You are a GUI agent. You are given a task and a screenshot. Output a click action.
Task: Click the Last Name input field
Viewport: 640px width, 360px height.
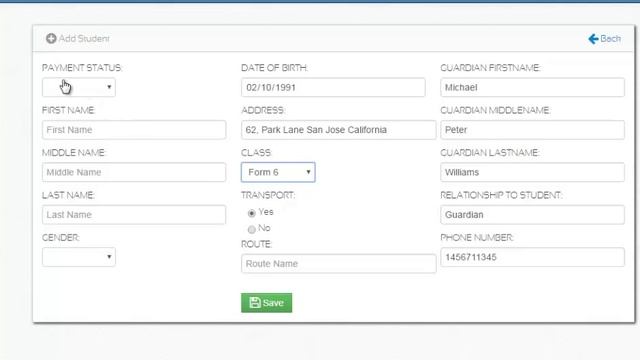(134, 215)
